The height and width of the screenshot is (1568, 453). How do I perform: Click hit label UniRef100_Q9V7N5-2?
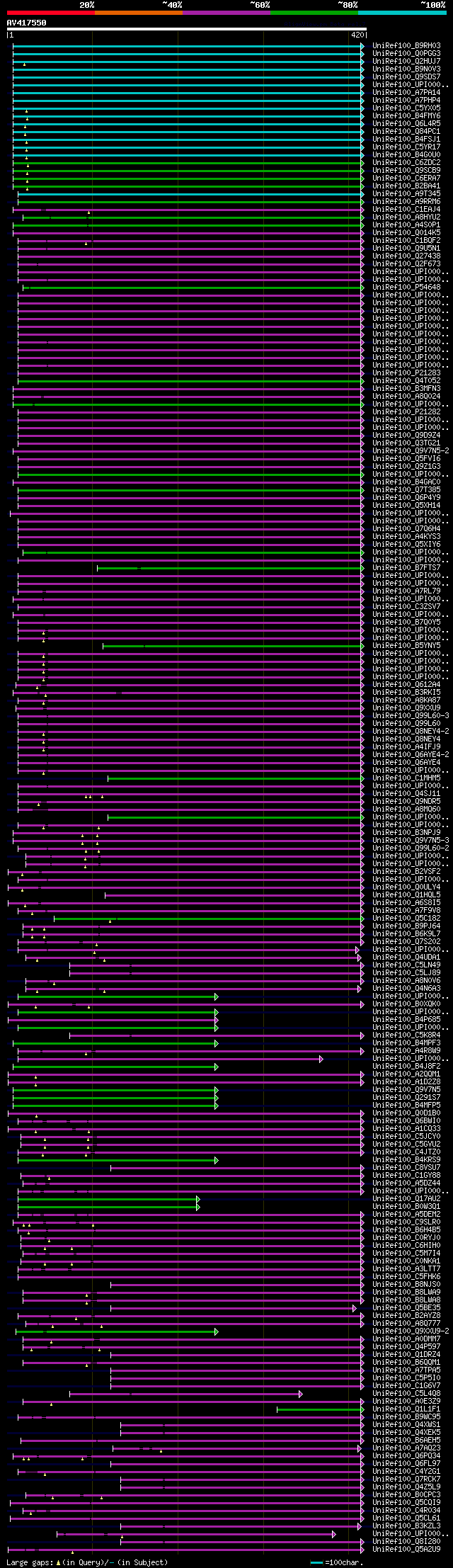tap(411, 450)
